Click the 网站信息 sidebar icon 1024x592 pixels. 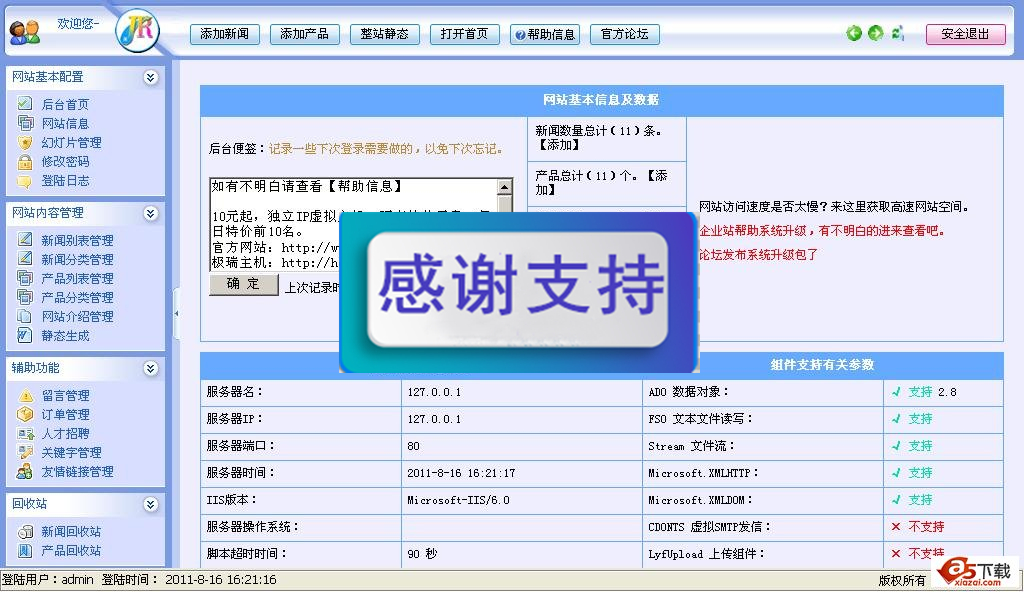click(x=25, y=122)
